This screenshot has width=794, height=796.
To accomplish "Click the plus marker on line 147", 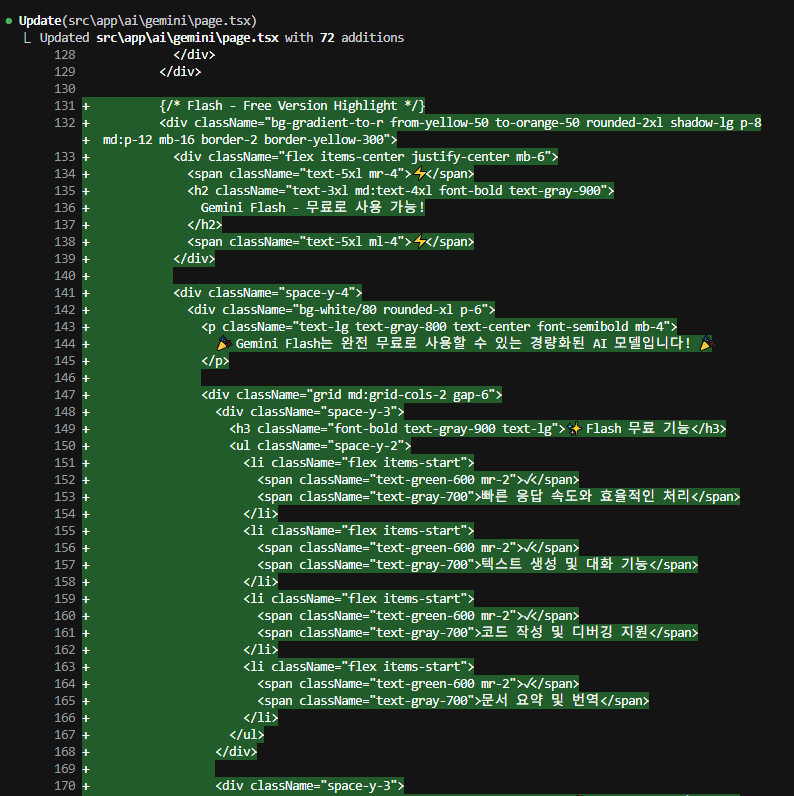I will click(86, 394).
